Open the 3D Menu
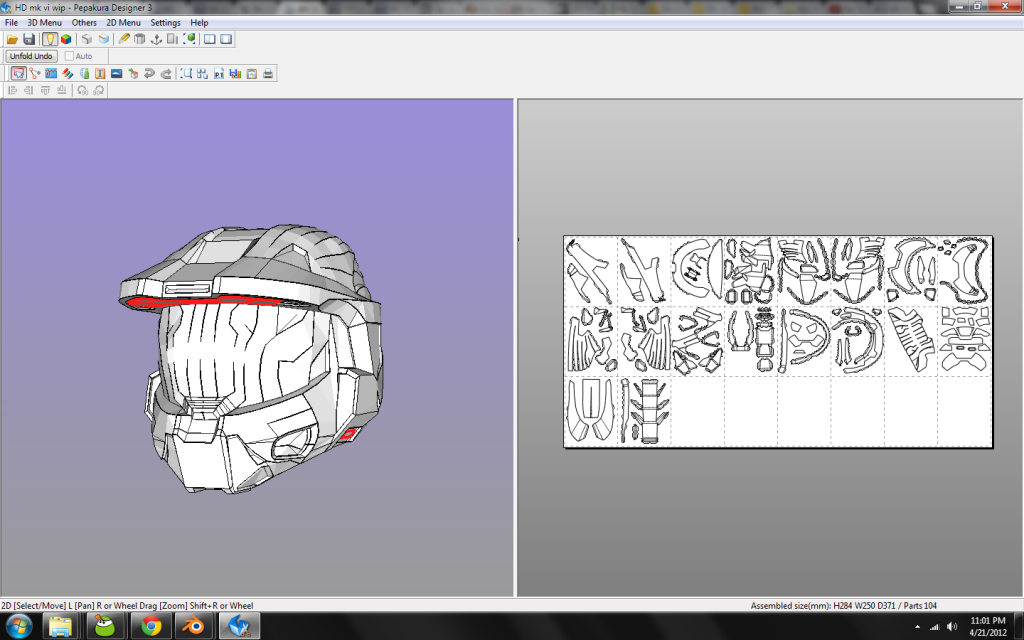1024x640 pixels. [x=44, y=22]
